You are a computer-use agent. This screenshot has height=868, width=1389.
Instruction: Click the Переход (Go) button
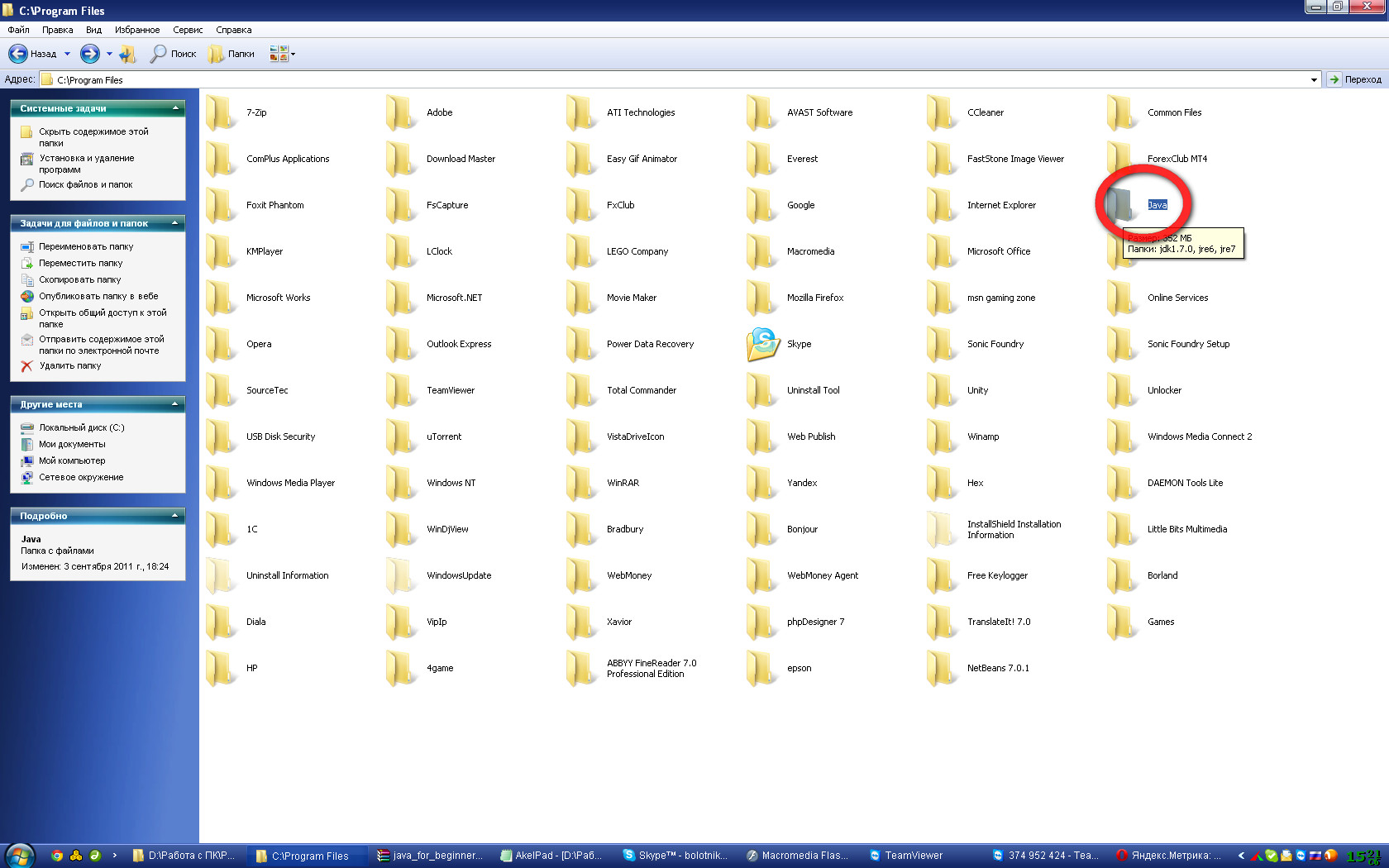(x=1355, y=80)
